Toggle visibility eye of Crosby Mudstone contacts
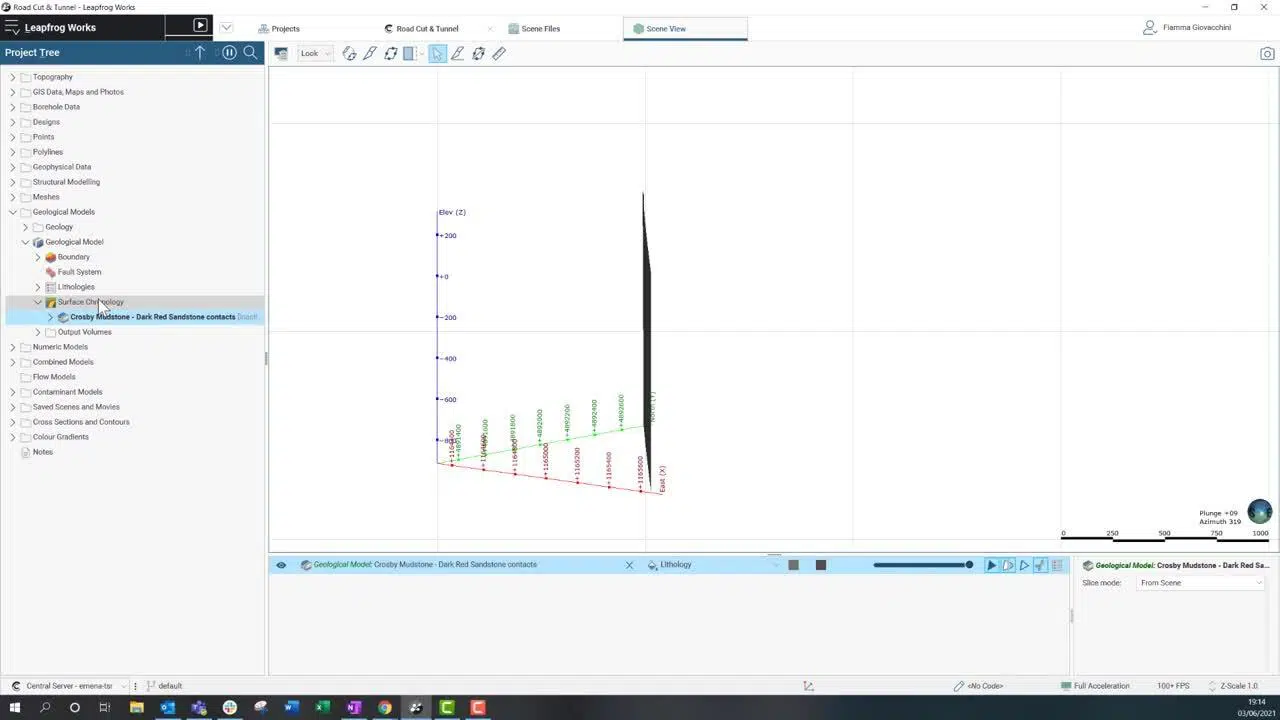Image resolution: width=1280 pixels, height=720 pixels. (x=281, y=565)
